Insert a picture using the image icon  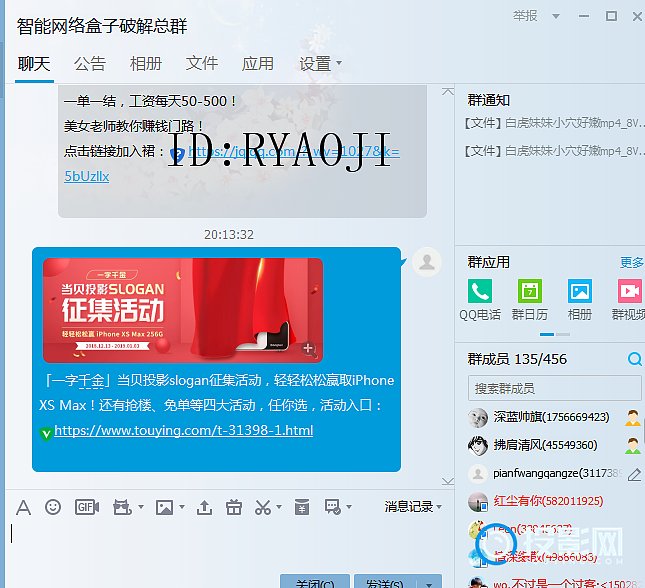[x=164, y=507]
